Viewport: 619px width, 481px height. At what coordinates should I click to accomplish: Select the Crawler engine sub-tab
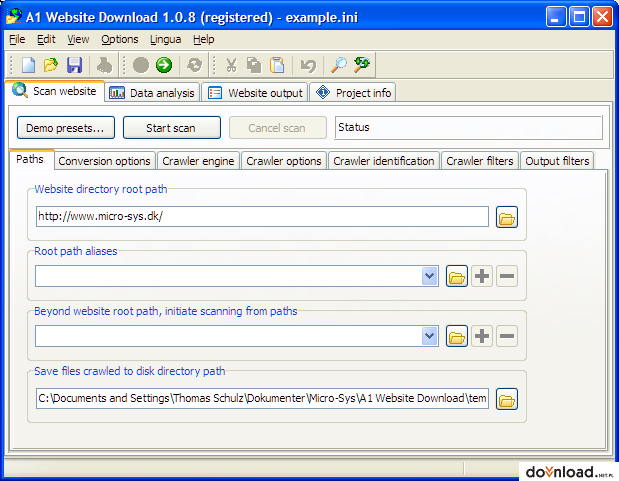tap(198, 161)
